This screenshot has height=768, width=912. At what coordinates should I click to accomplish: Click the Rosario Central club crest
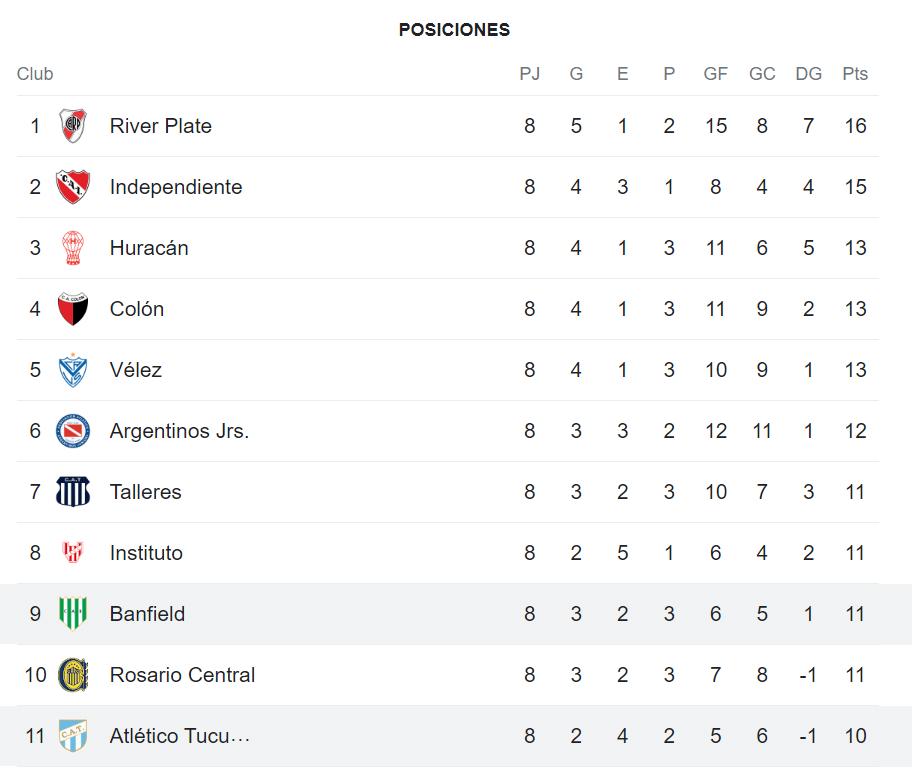pyautogui.click(x=73, y=675)
